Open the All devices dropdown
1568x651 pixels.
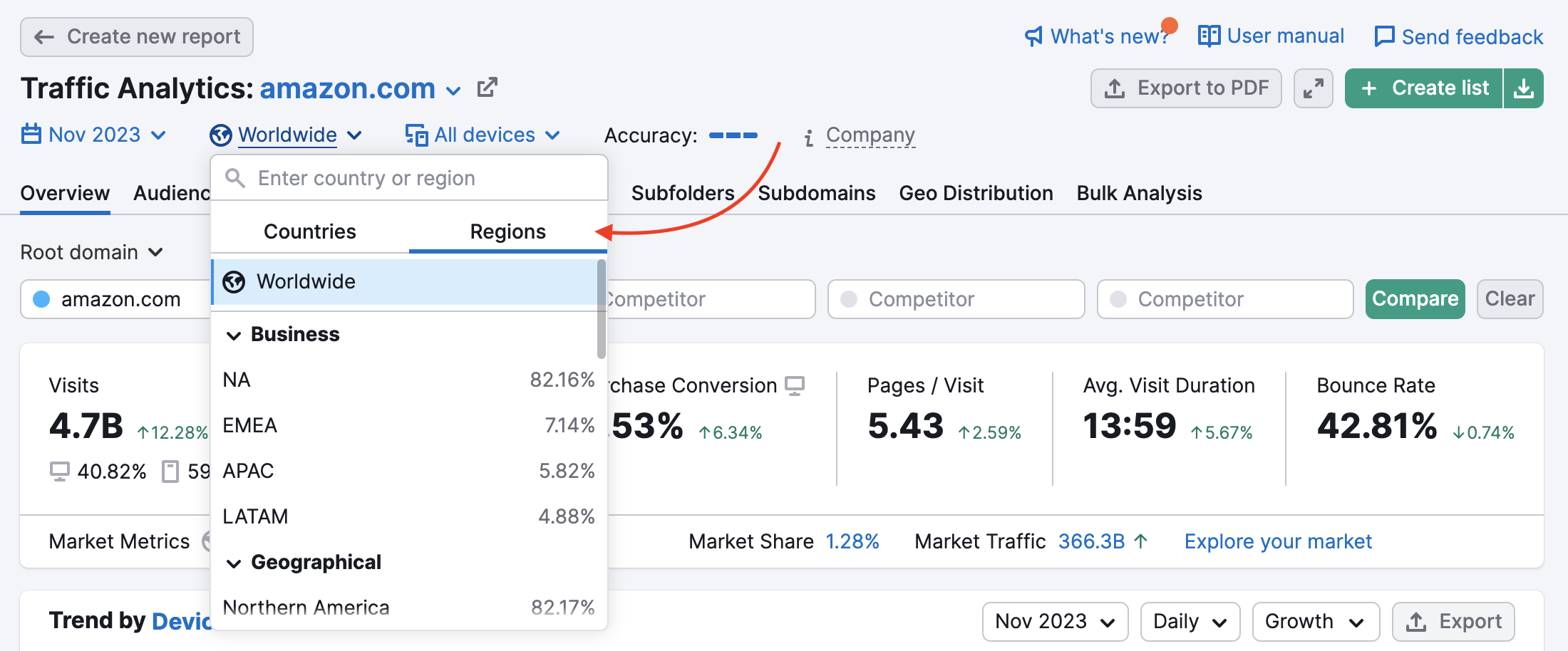[x=483, y=135]
